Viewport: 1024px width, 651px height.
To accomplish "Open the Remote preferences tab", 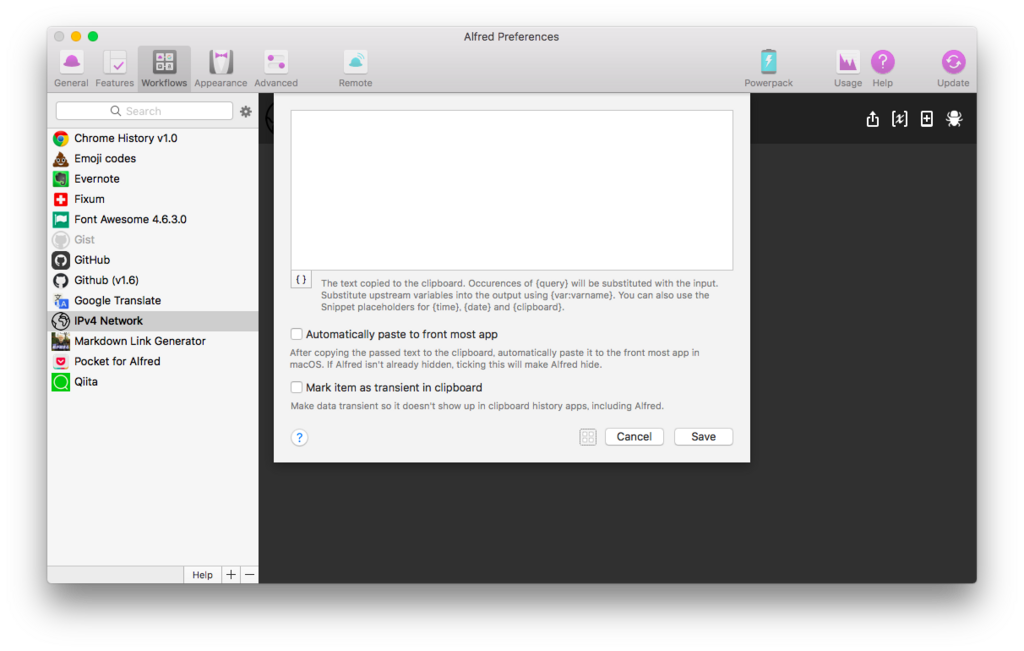I will (x=355, y=69).
